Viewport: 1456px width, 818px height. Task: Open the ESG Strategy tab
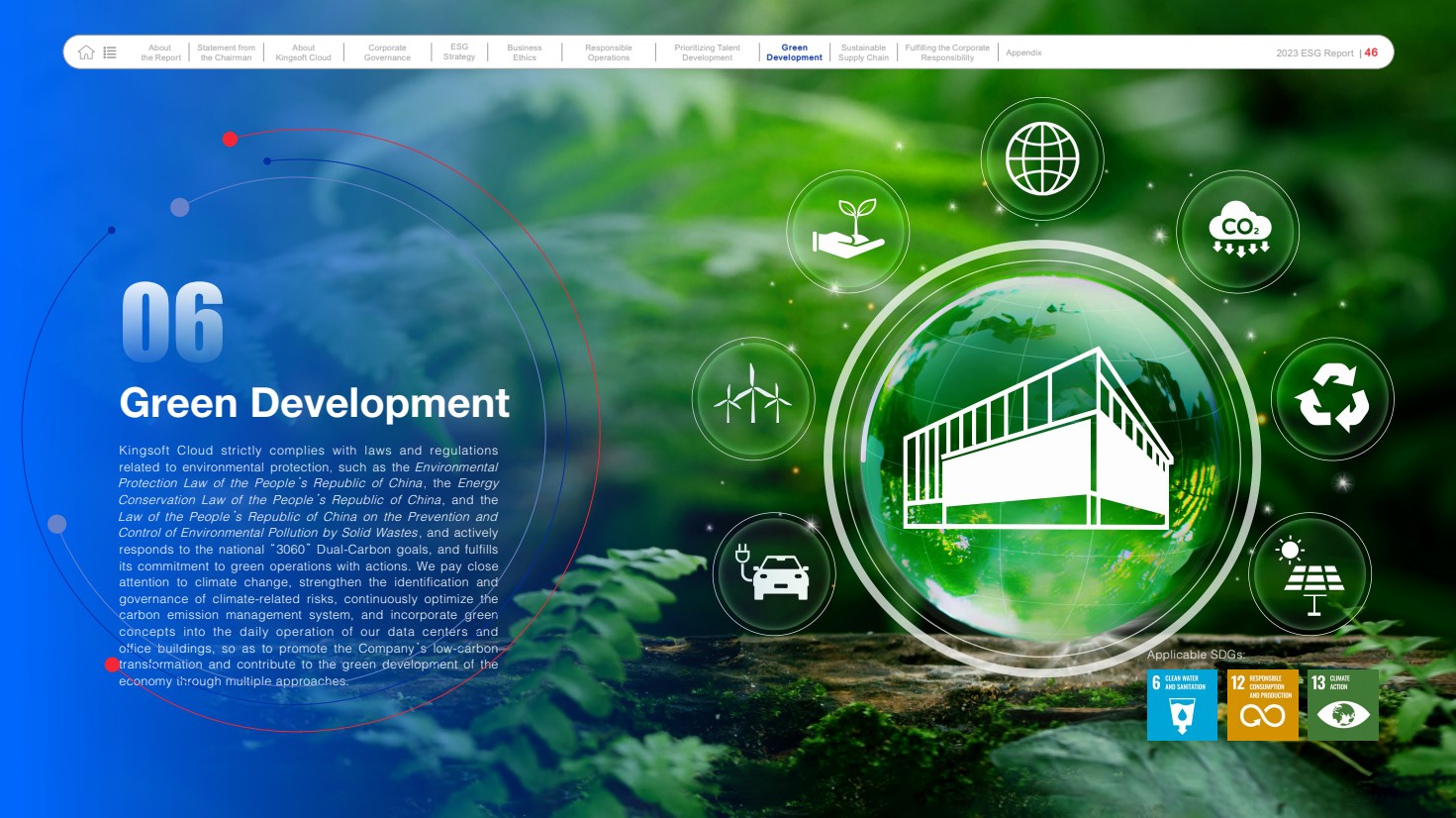pos(459,52)
